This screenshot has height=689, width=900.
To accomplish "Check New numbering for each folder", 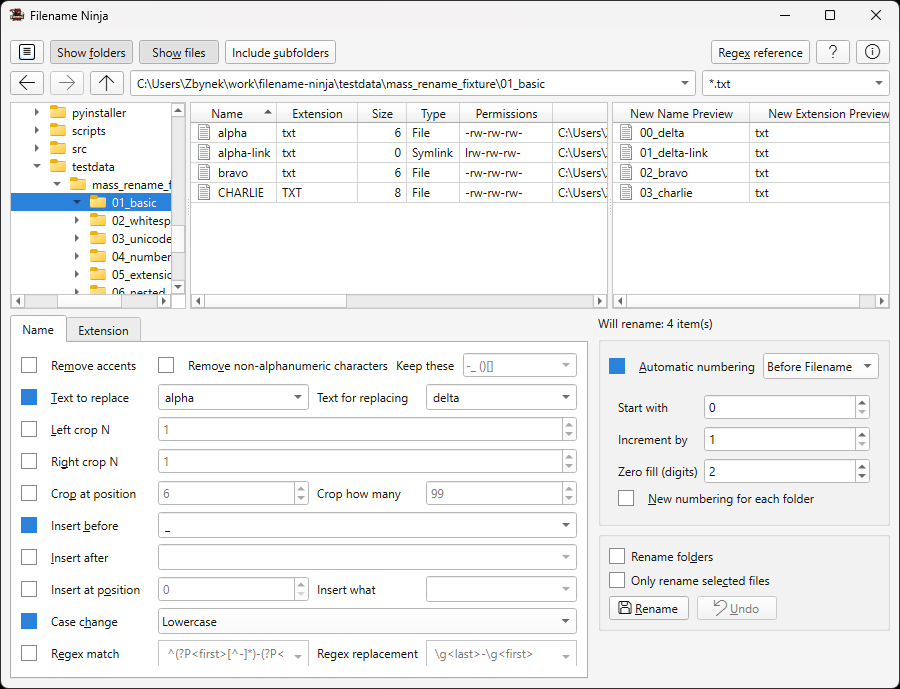I will [628, 498].
